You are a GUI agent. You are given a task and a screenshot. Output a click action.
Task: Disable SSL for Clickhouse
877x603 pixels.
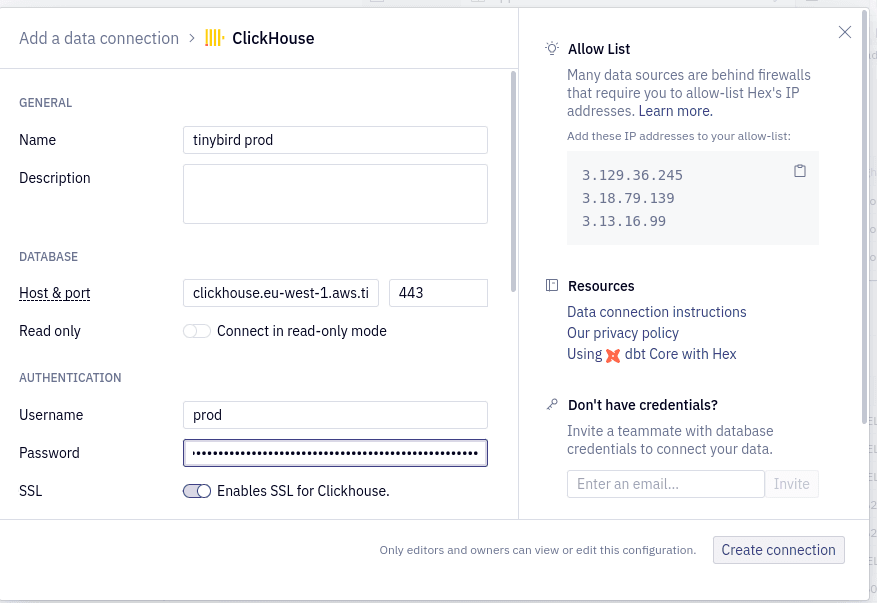point(197,491)
